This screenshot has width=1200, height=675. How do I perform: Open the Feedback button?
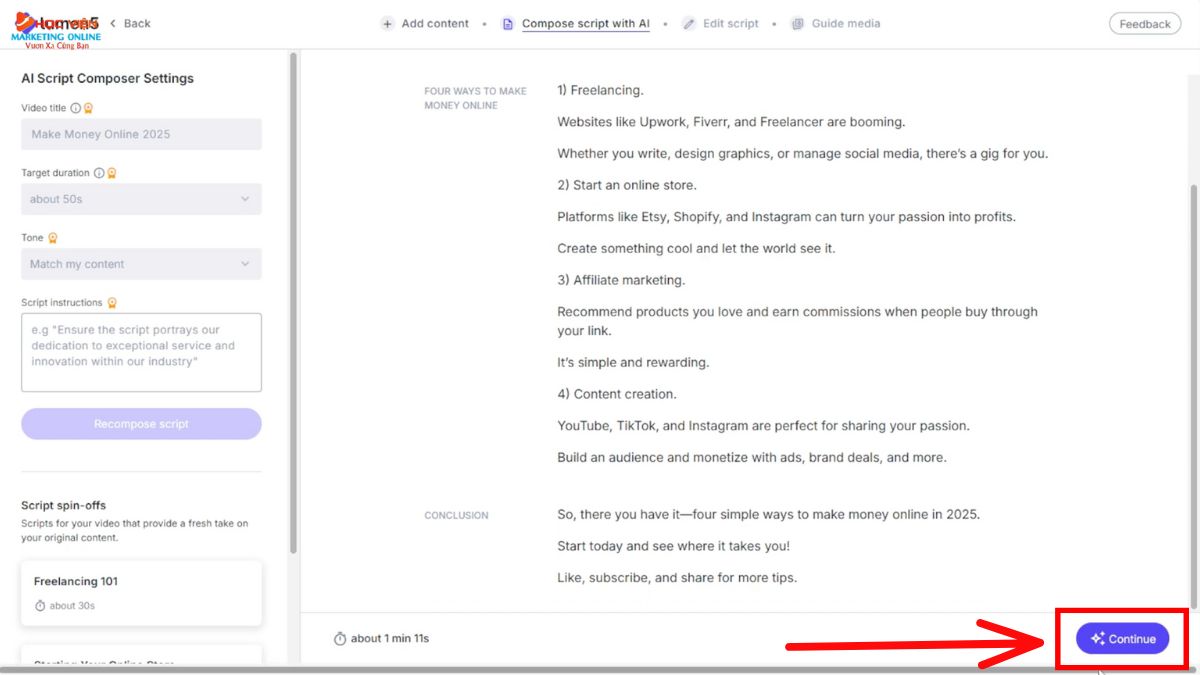pos(1145,24)
